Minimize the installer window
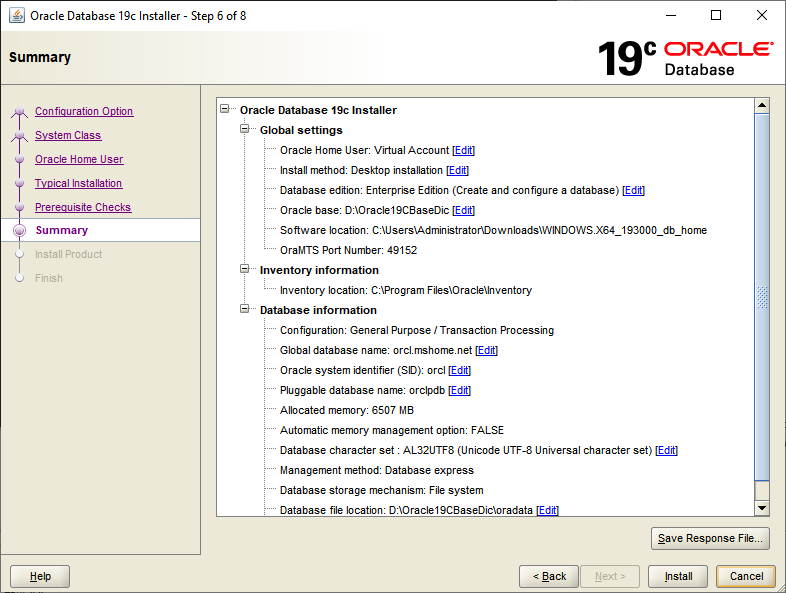Image resolution: width=786 pixels, height=593 pixels. pyautogui.click(x=671, y=16)
